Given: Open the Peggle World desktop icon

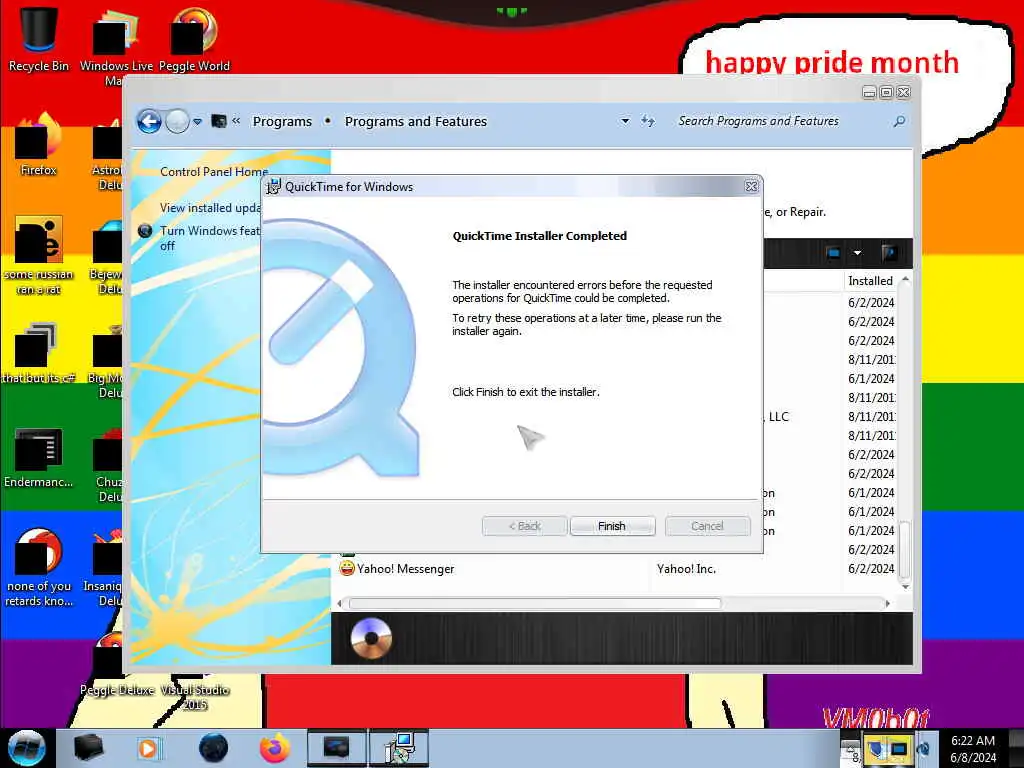Looking at the screenshot, I should point(194,39).
